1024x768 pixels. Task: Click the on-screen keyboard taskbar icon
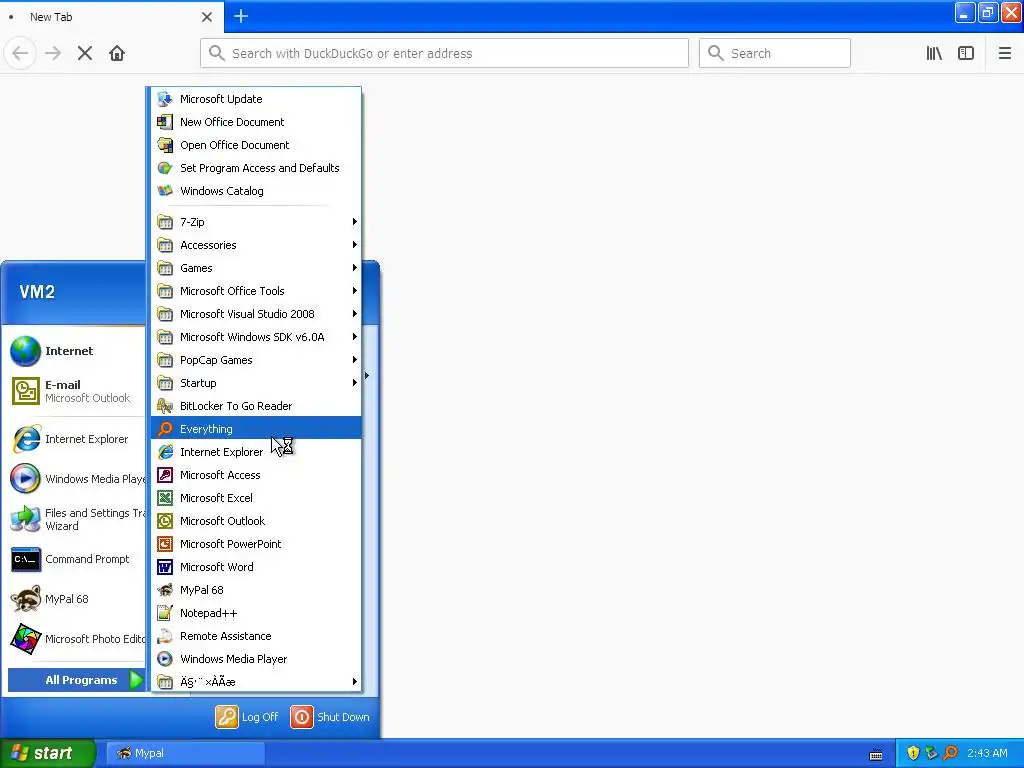(x=876, y=755)
